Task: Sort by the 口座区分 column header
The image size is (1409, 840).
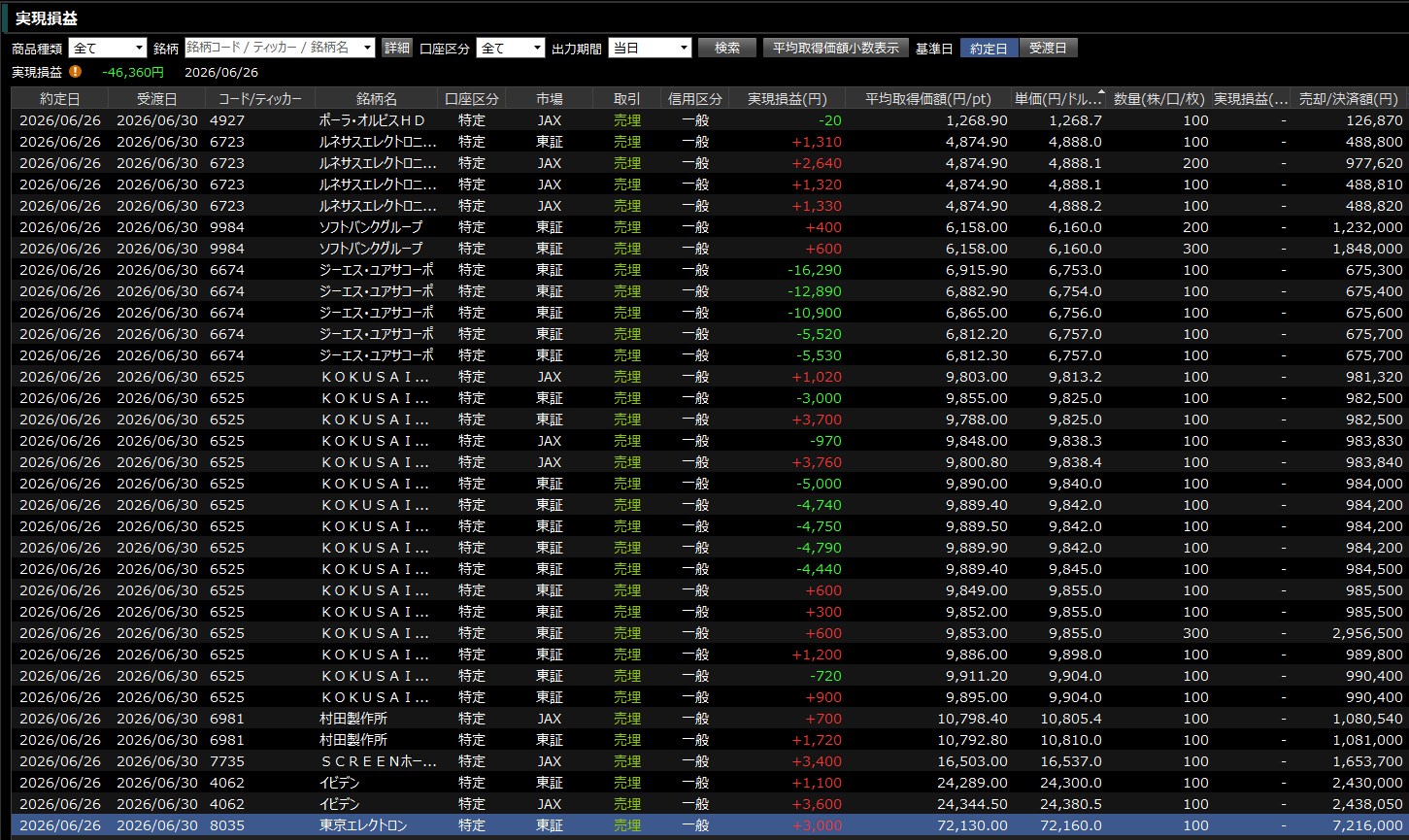Action: click(x=472, y=98)
